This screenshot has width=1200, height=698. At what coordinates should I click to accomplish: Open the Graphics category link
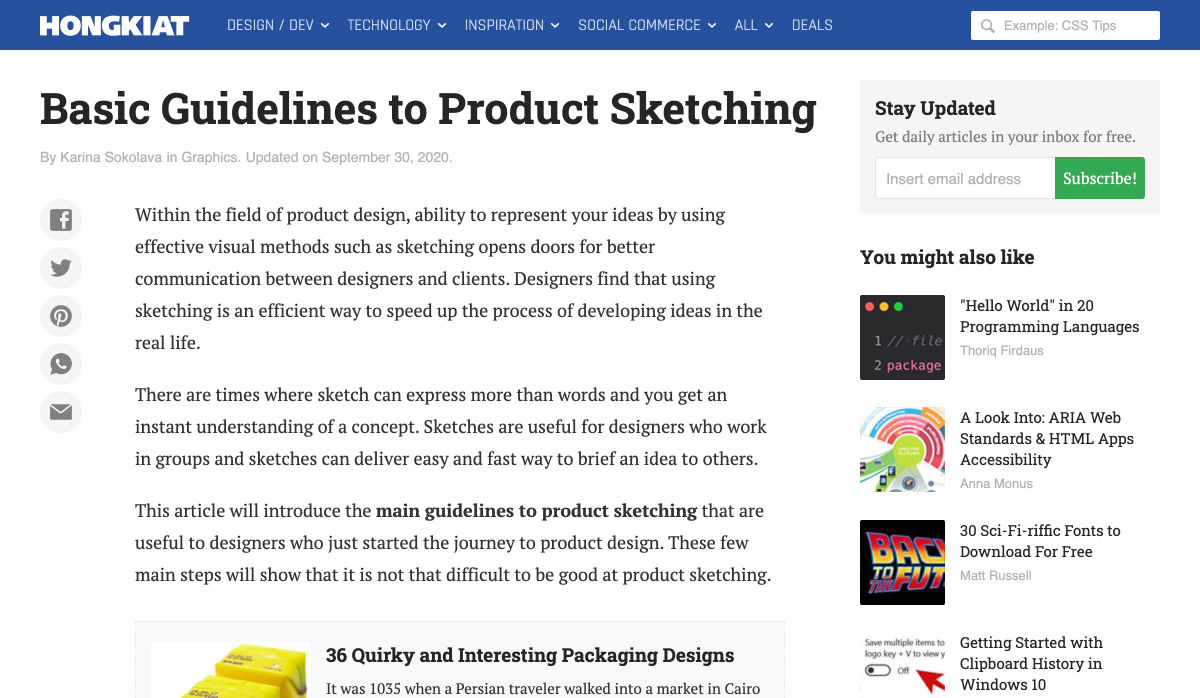(209, 158)
